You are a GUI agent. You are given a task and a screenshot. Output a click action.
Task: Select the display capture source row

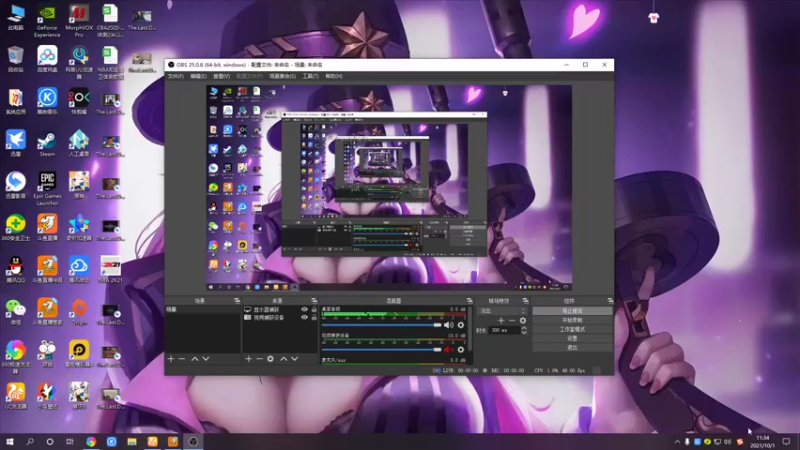click(280, 310)
